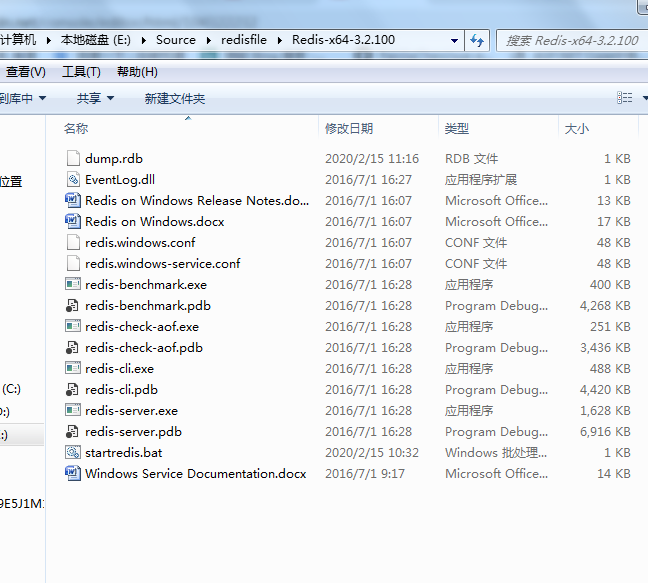Click the redis-check-aof.exe application icon
The width and height of the screenshot is (648, 583).
[73, 326]
